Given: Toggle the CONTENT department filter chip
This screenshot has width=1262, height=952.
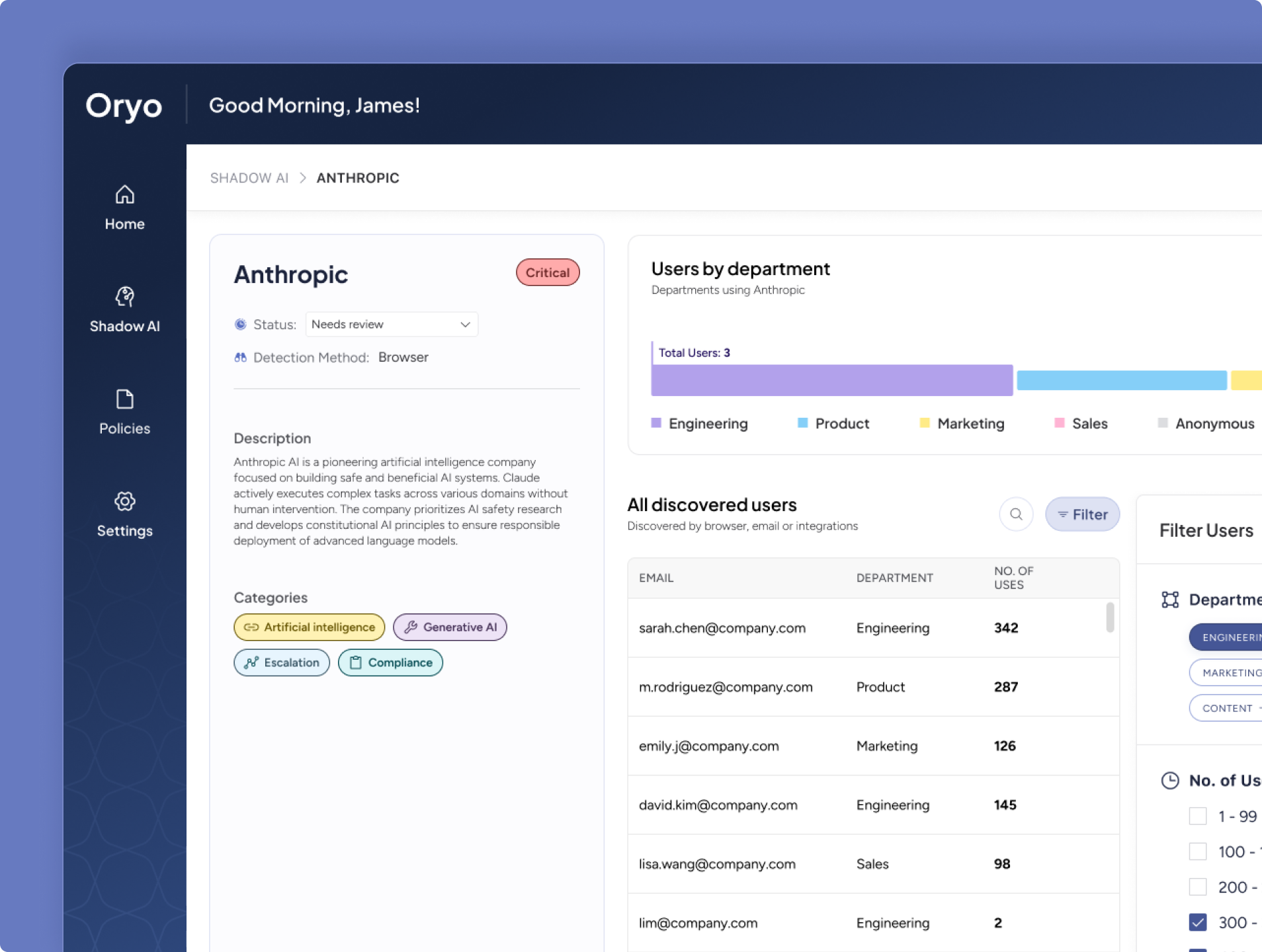Looking at the screenshot, I should (1226, 708).
